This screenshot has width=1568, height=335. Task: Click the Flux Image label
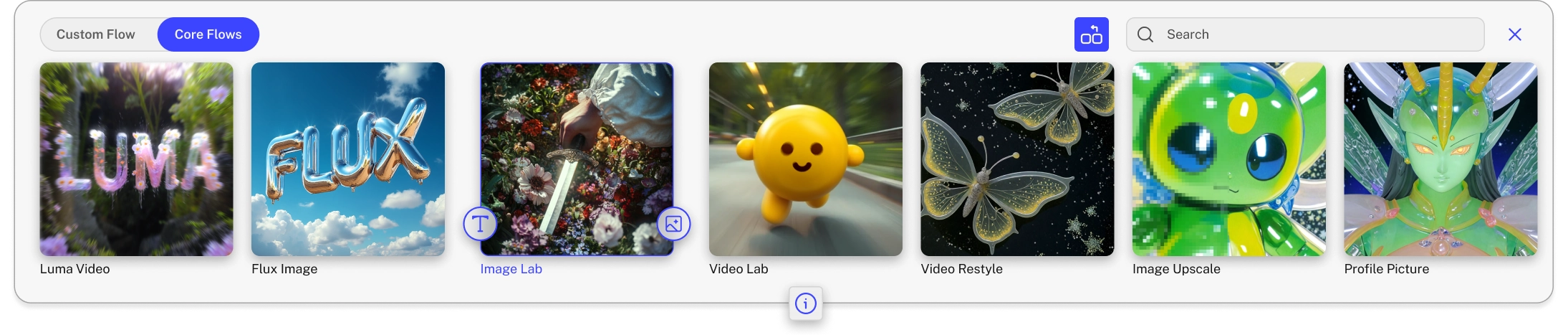point(284,269)
